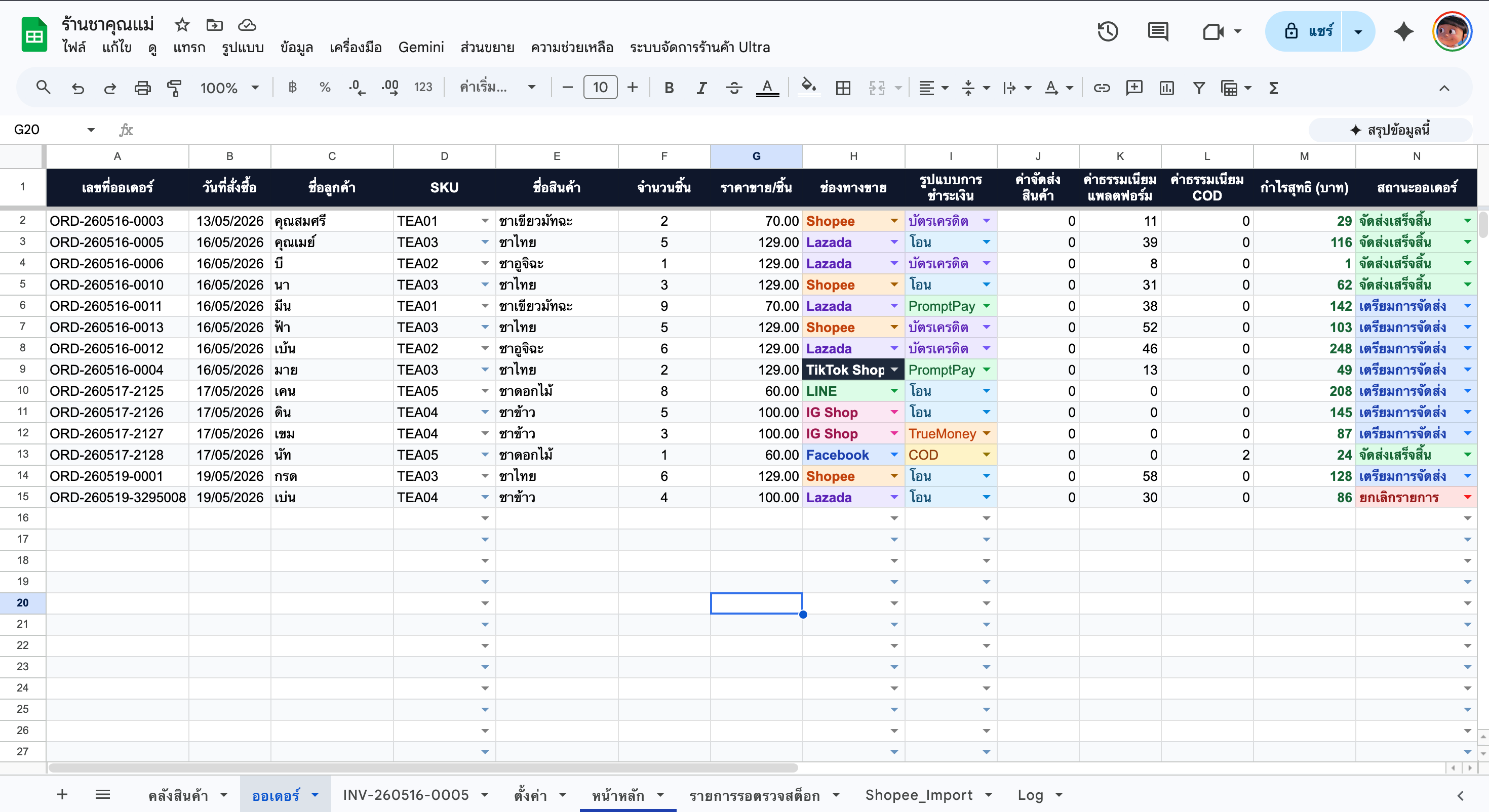Open the TikTok Shop channel dropdown
The height and width of the screenshot is (812, 1489).
[x=894, y=370]
